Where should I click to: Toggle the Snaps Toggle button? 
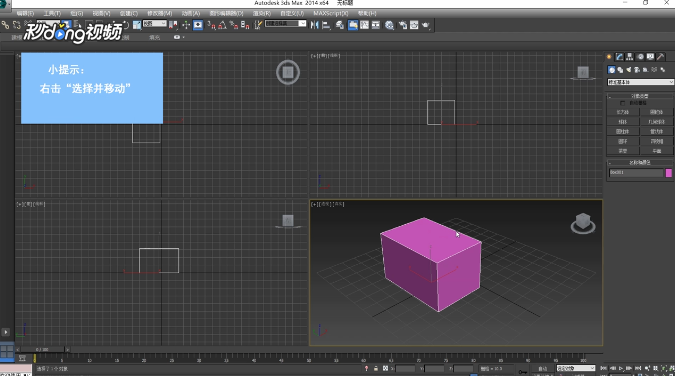[x=211, y=25]
